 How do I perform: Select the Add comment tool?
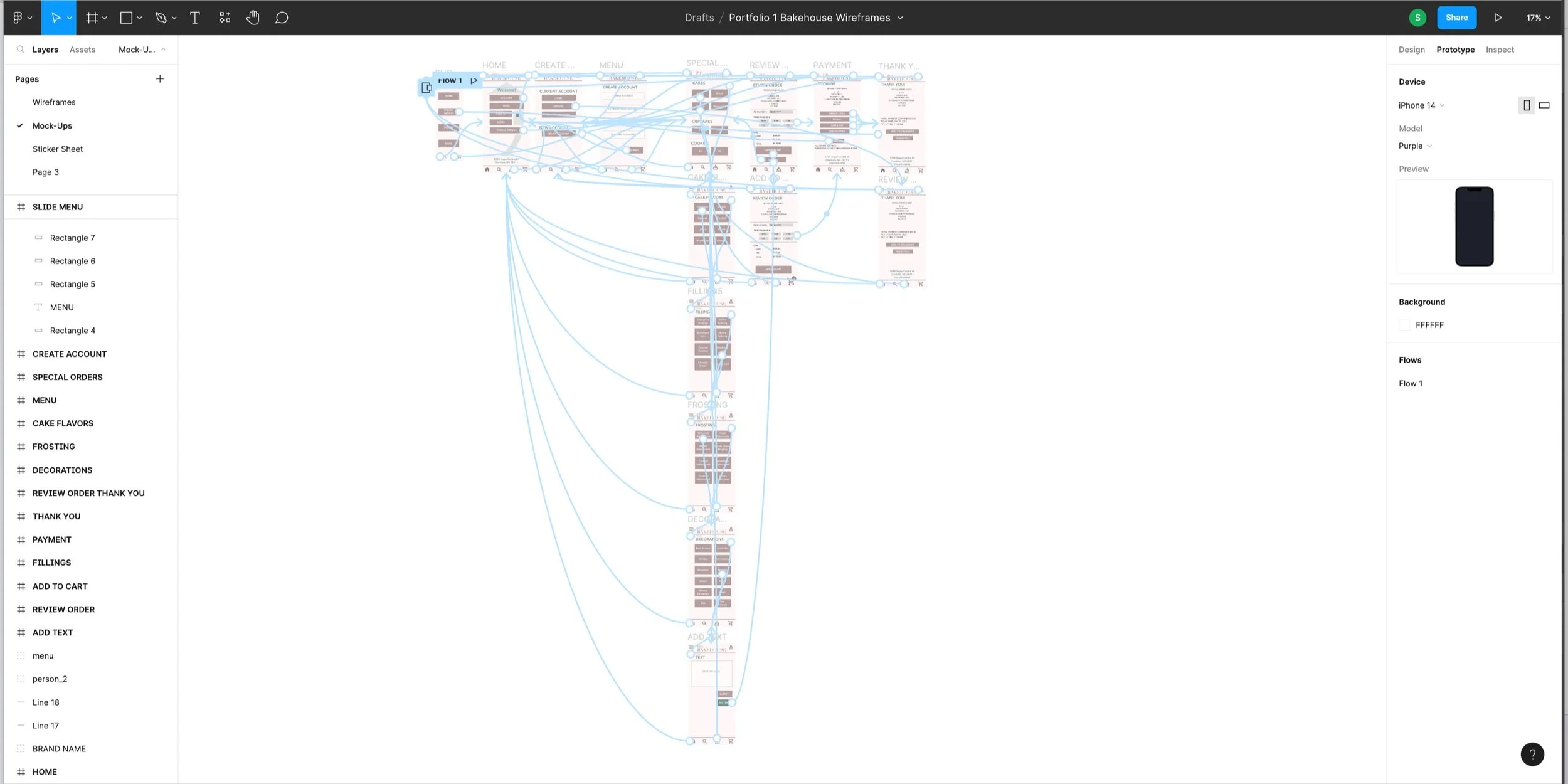tap(282, 18)
